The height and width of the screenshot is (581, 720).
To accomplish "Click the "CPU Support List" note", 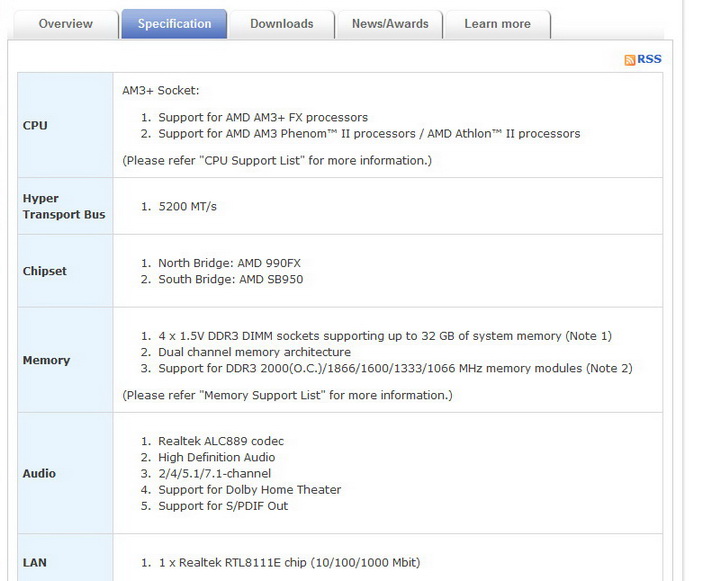I will click(277, 161).
